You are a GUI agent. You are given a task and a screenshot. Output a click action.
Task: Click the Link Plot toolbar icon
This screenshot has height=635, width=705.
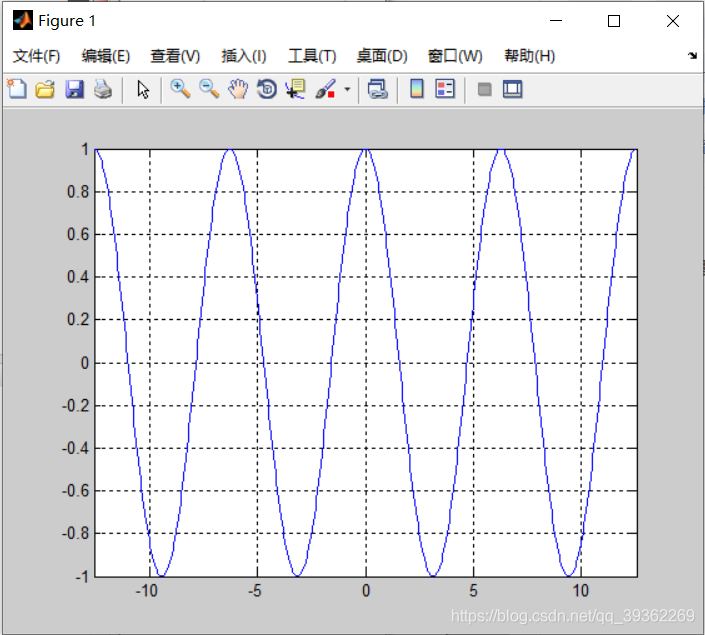[x=378, y=89]
